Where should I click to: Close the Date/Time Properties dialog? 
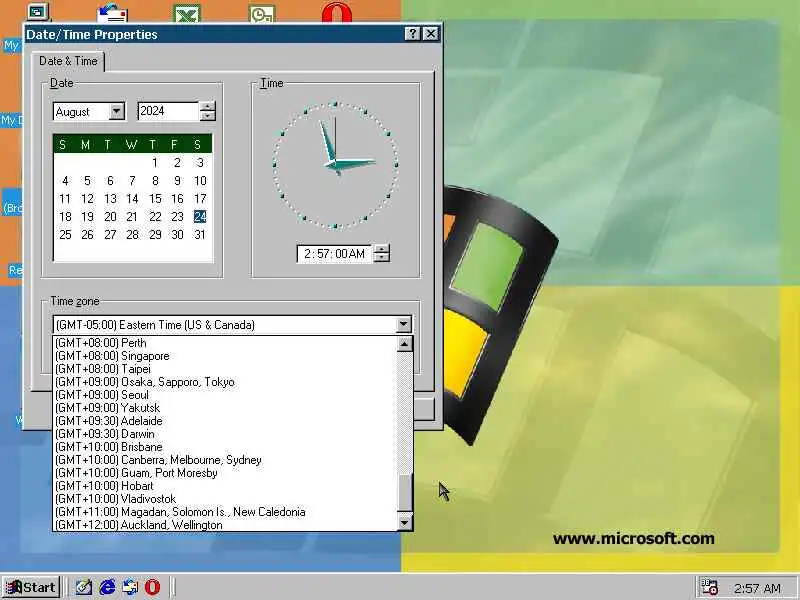pos(431,34)
